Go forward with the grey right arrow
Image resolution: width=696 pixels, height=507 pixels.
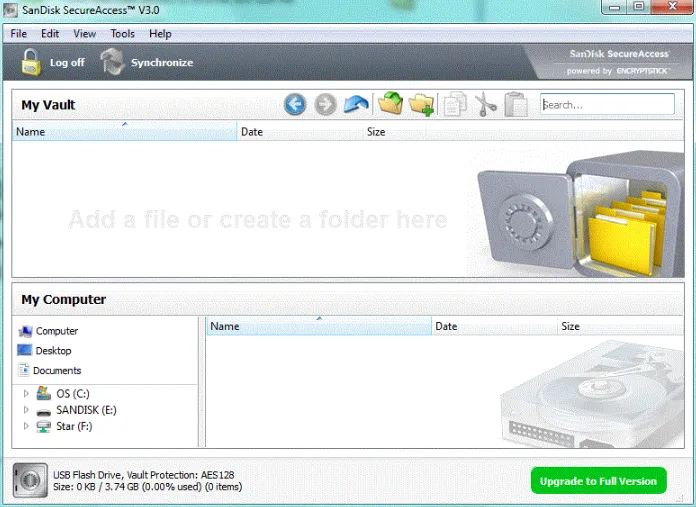325,105
